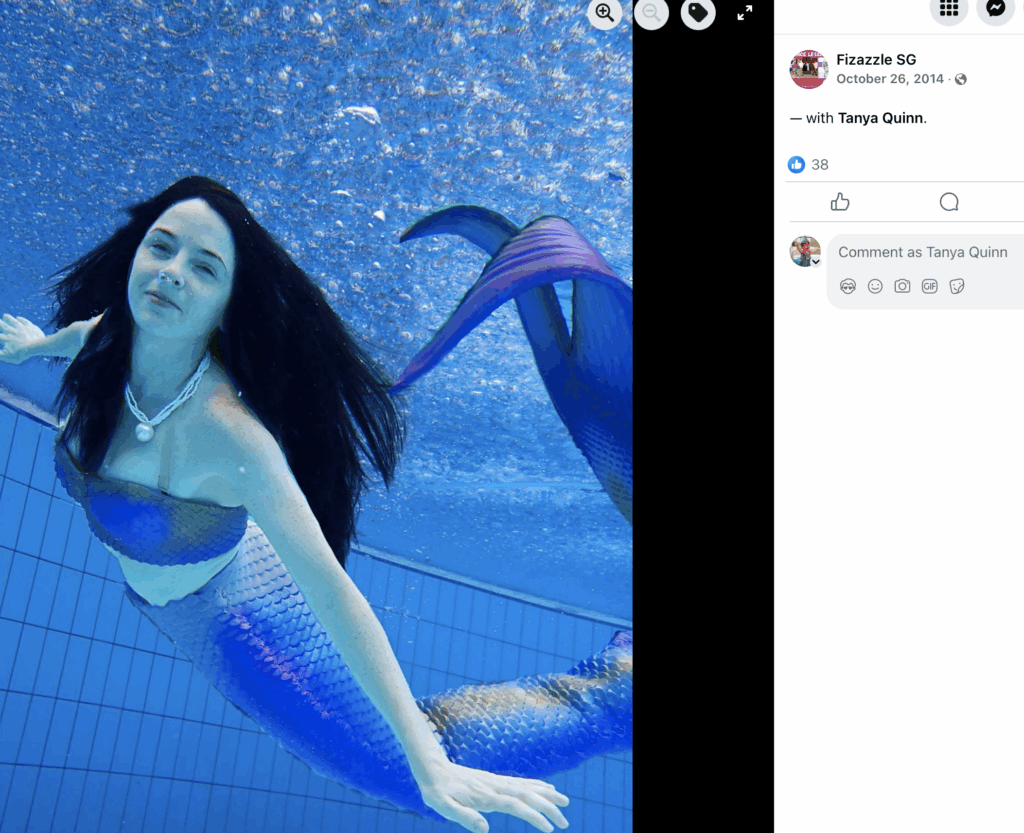Add a GIF to the comment
Screen dimensions: 1024x833
point(929,287)
